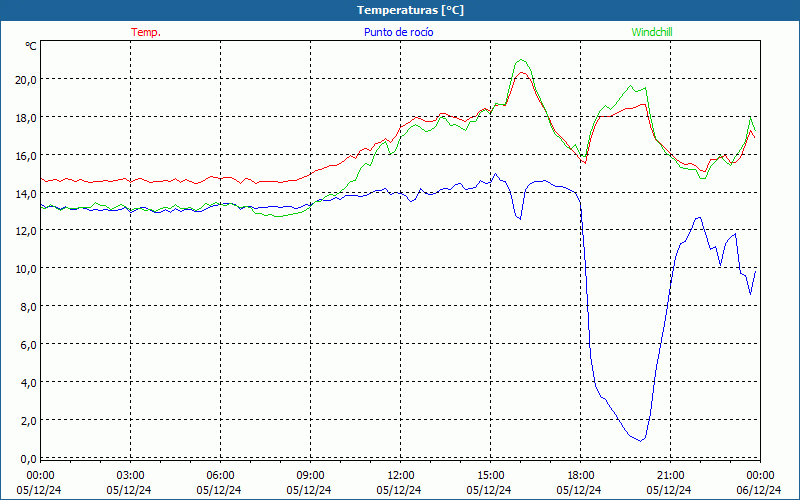Viewport: 800px width, 500px height.
Task: Click the 10,0 y-axis value
Action: (x=26, y=269)
